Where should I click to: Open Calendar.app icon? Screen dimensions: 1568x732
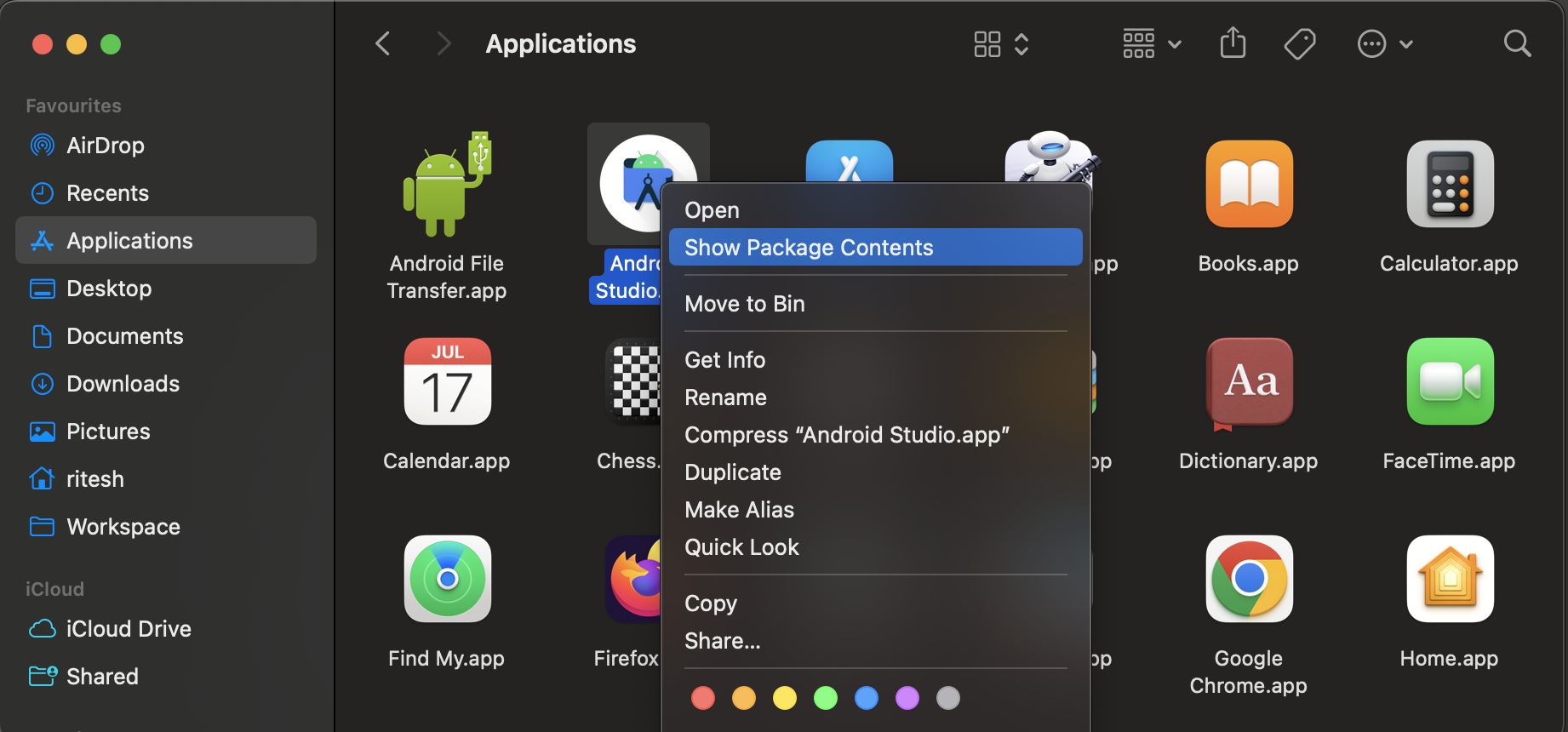pos(447,381)
